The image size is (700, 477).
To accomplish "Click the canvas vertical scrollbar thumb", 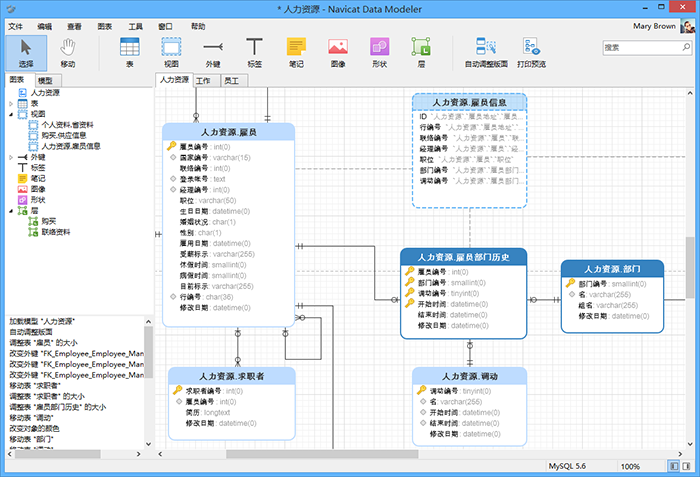I will (x=690, y=268).
